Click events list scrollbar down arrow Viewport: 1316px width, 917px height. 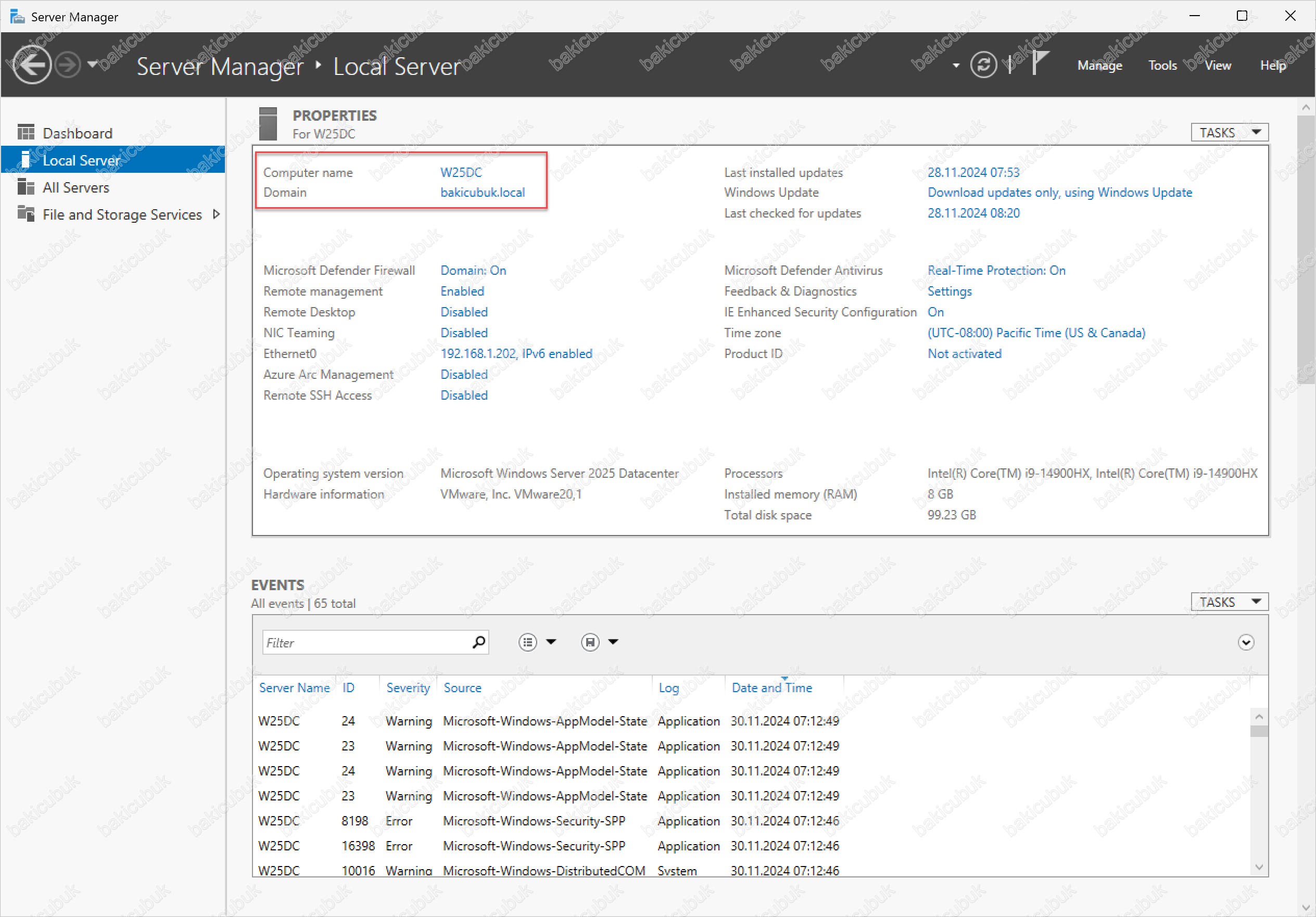click(x=1258, y=867)
